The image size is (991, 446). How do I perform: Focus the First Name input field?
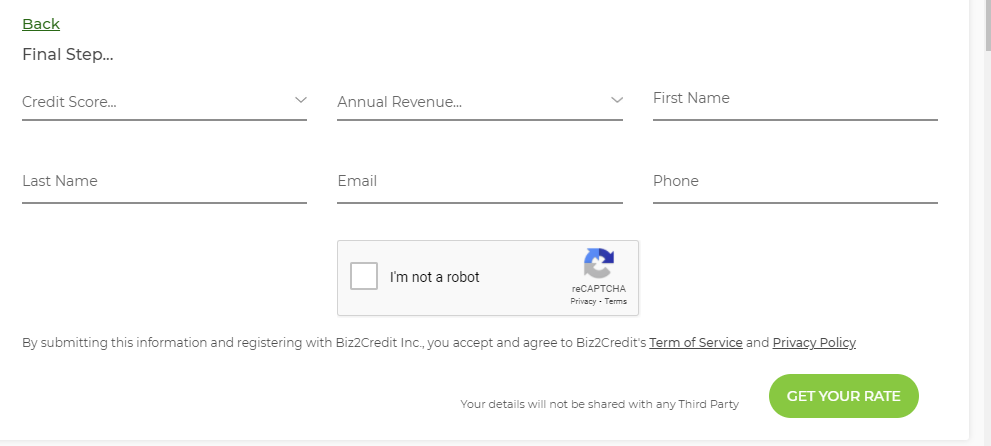(x=794, y=99)
